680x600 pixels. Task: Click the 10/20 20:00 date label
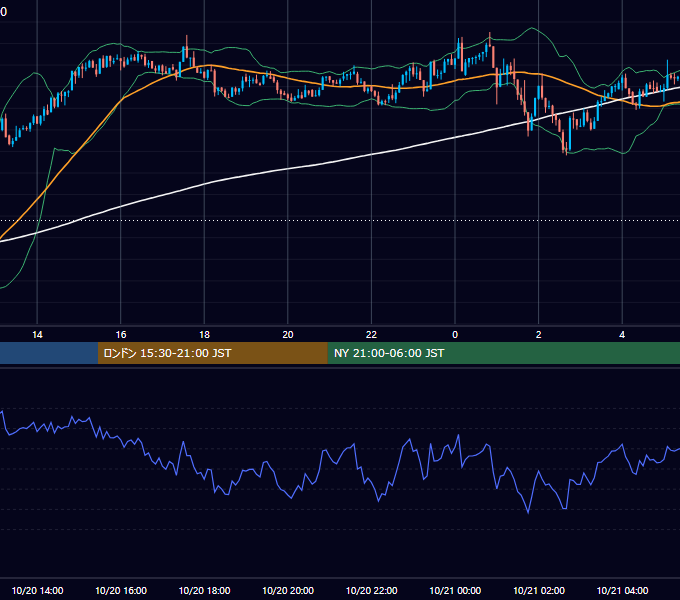[288, 590]
